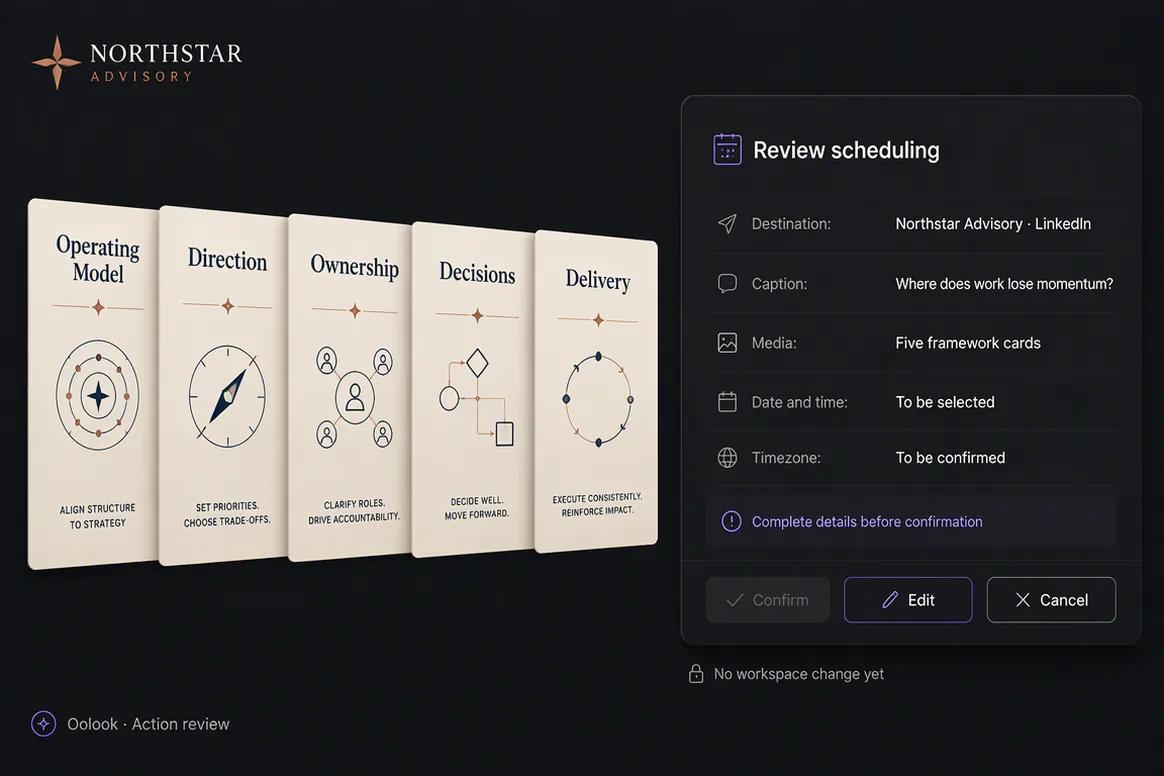Click the Ownership people network icon
This screenshot has height=776, width=1164.
coord(355,397)
